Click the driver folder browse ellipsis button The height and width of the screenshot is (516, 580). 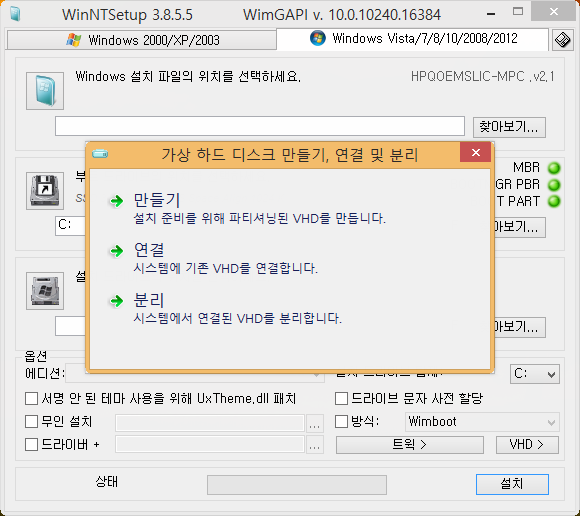(314, 445)
